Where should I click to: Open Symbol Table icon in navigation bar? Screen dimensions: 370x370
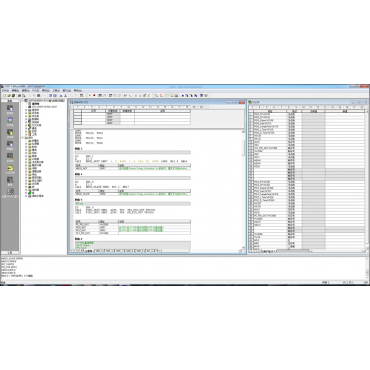pos(10,120)
